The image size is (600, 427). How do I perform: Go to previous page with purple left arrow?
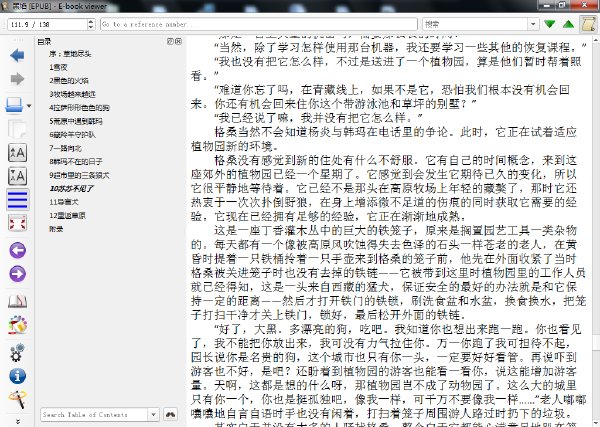18,251
